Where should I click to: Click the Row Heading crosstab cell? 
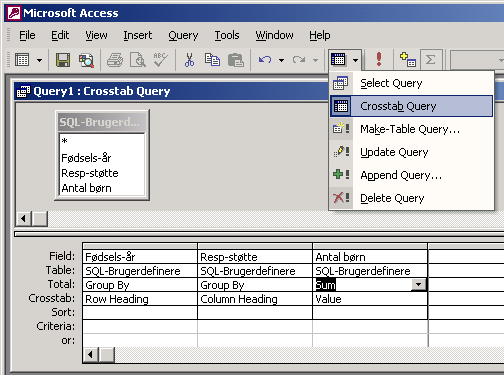(140, 299)
